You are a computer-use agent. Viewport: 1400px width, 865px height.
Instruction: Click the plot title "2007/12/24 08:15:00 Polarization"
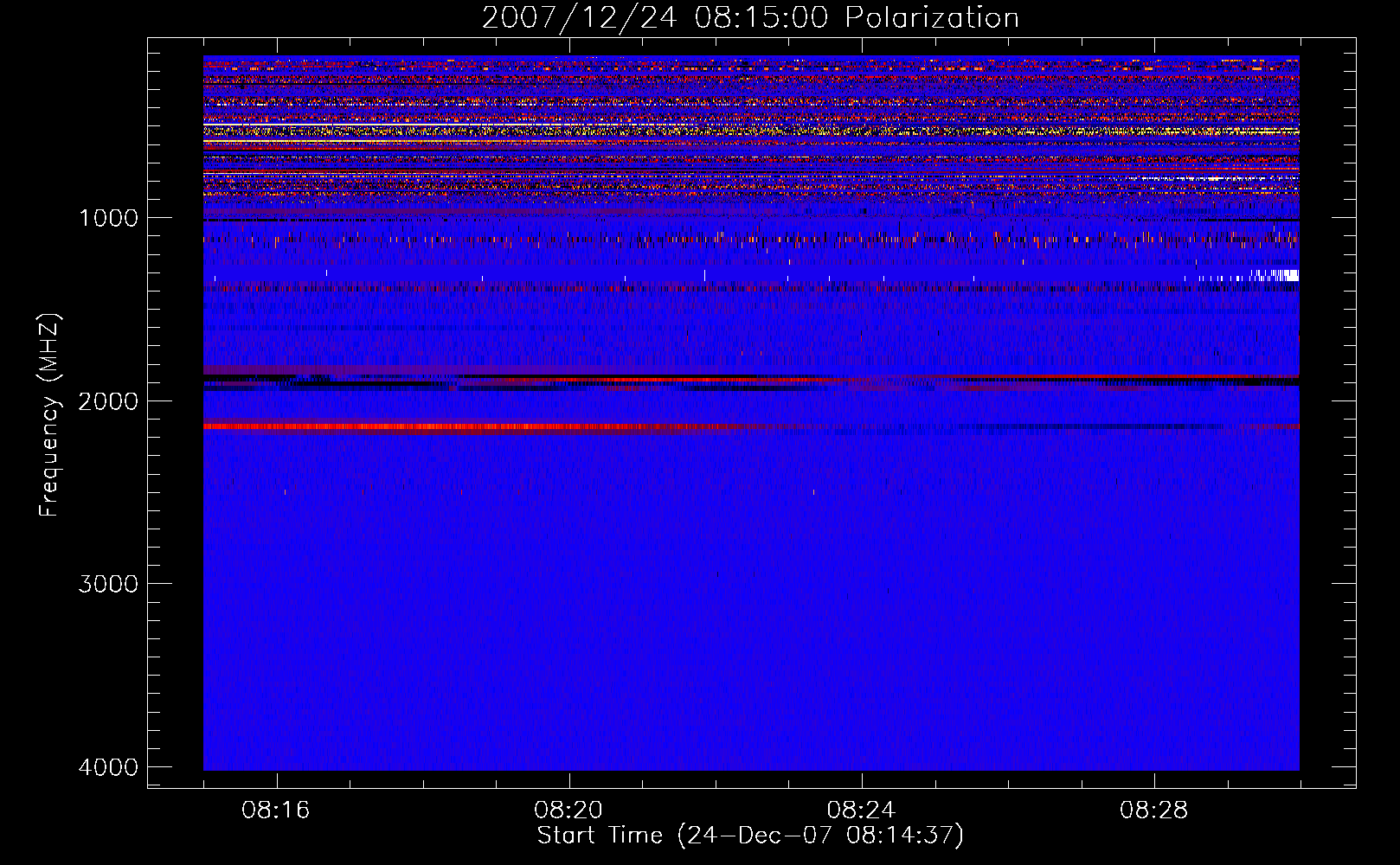coord(750,17)
